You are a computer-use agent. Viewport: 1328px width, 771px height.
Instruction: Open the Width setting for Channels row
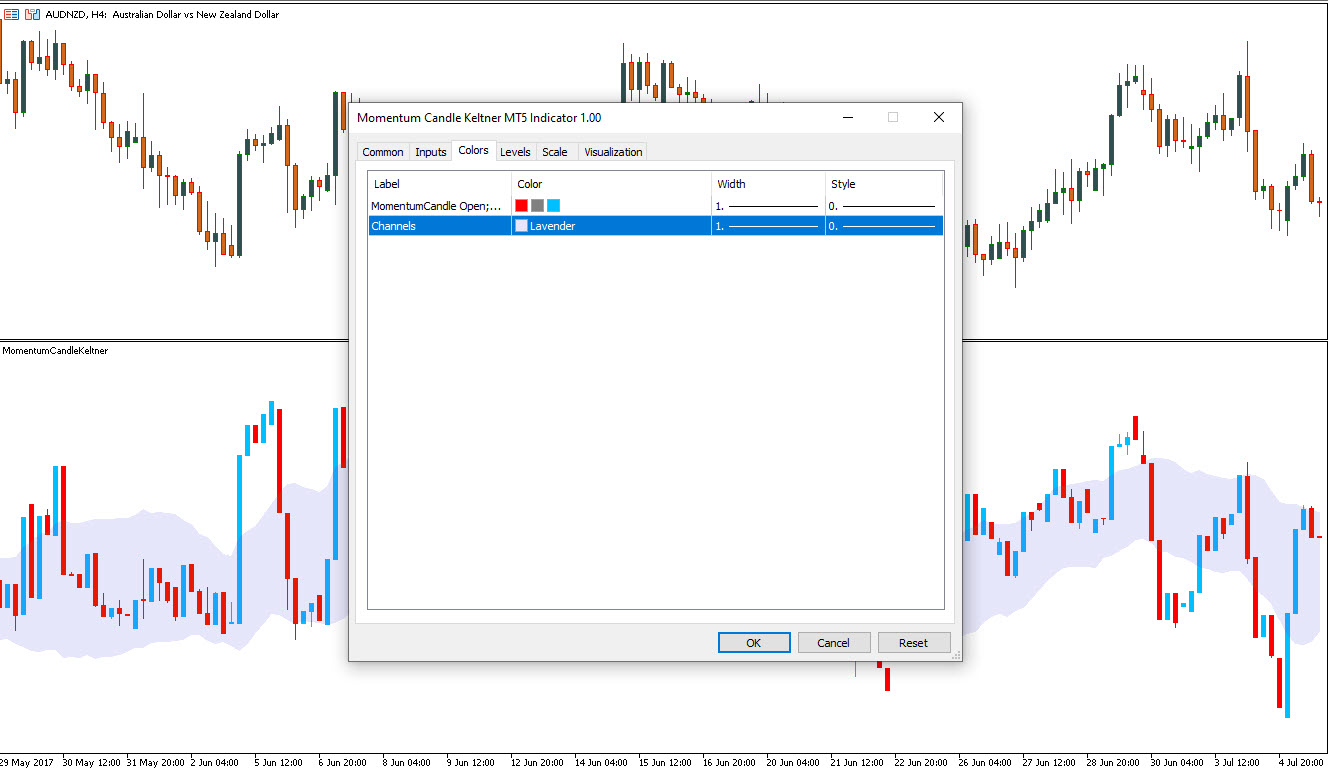point(767,226)
